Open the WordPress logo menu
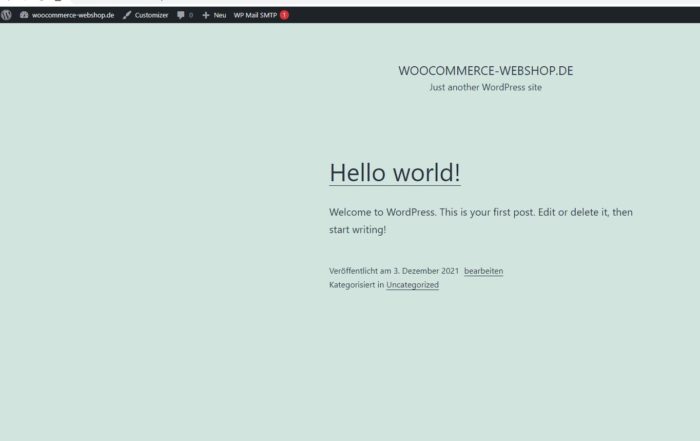The image size is (700, 441). pyautogui.click(x=6, y=15)
